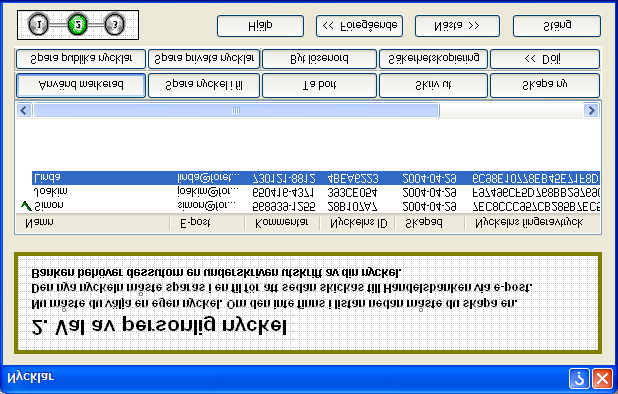This screenshot has height=394, width=618.
Task: Click the green checkmark beside Simon
Action: pos(25,205)
